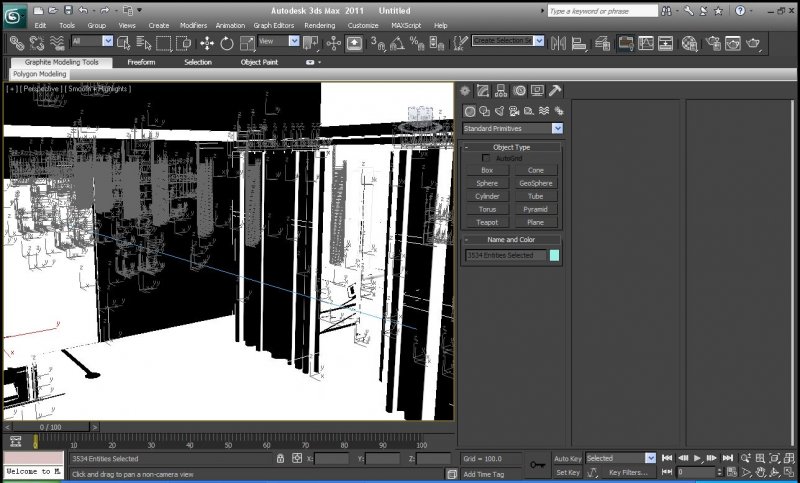Click the Use Pivot Point Center icon

[310, 43]
